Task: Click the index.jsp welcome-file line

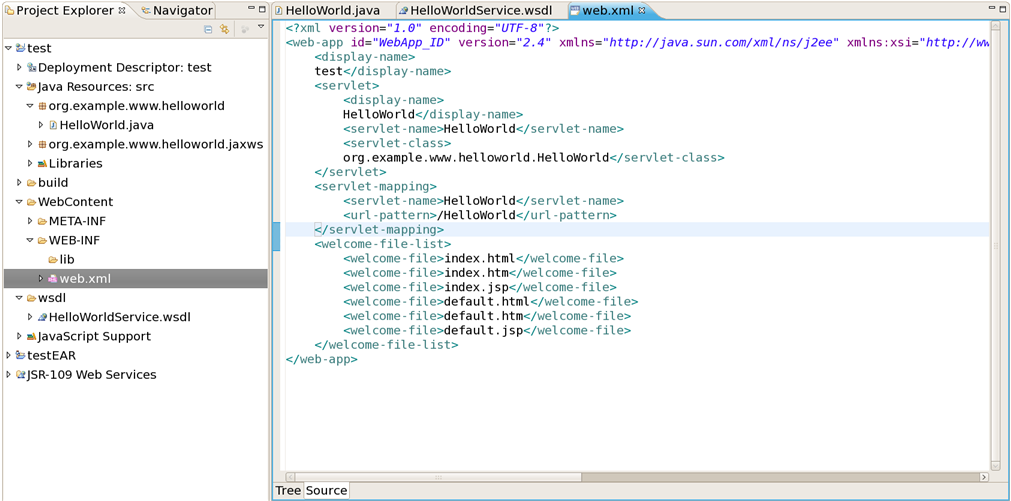Action: pos(480,287)
